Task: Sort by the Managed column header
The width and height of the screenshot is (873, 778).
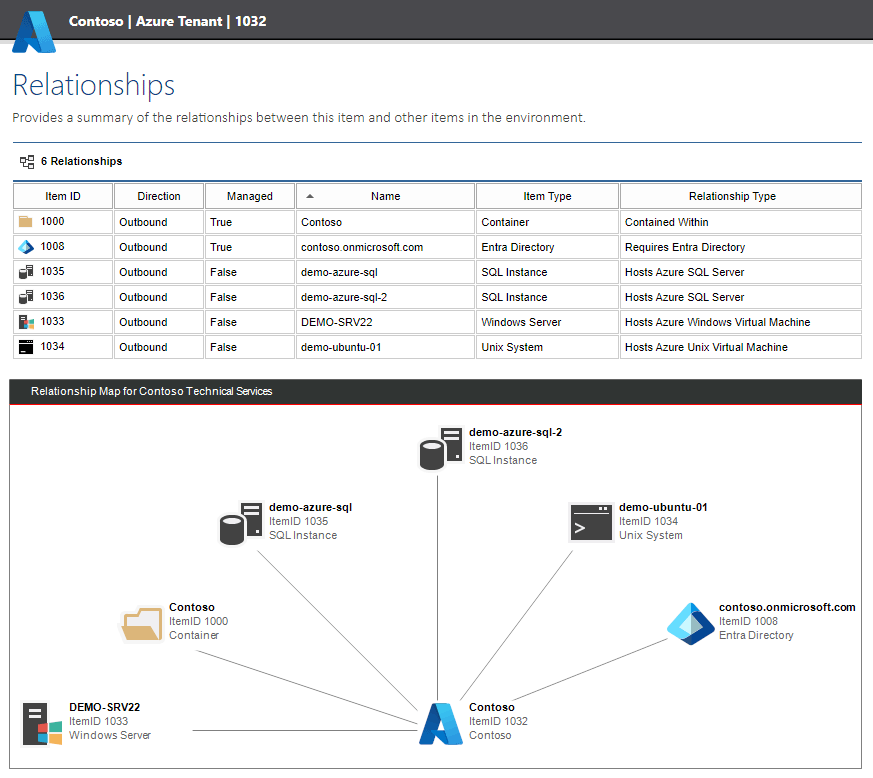Action: 249,196
